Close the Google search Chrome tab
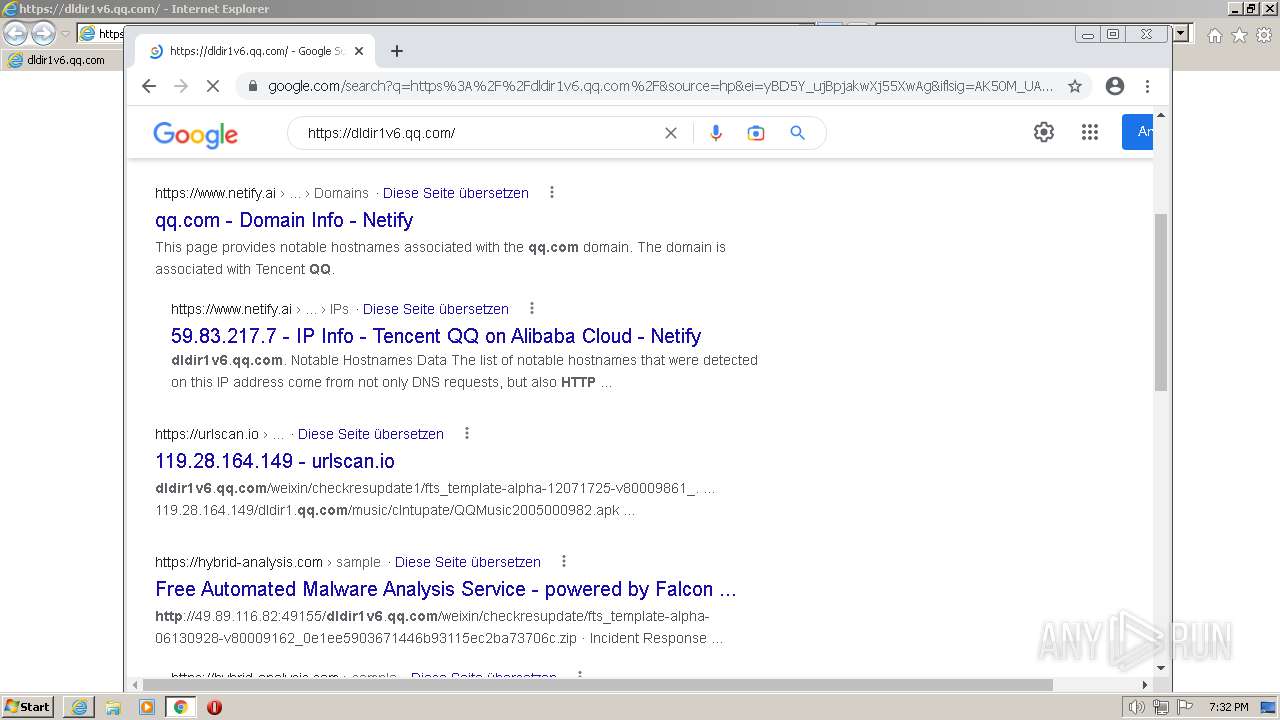 point(359,51)
